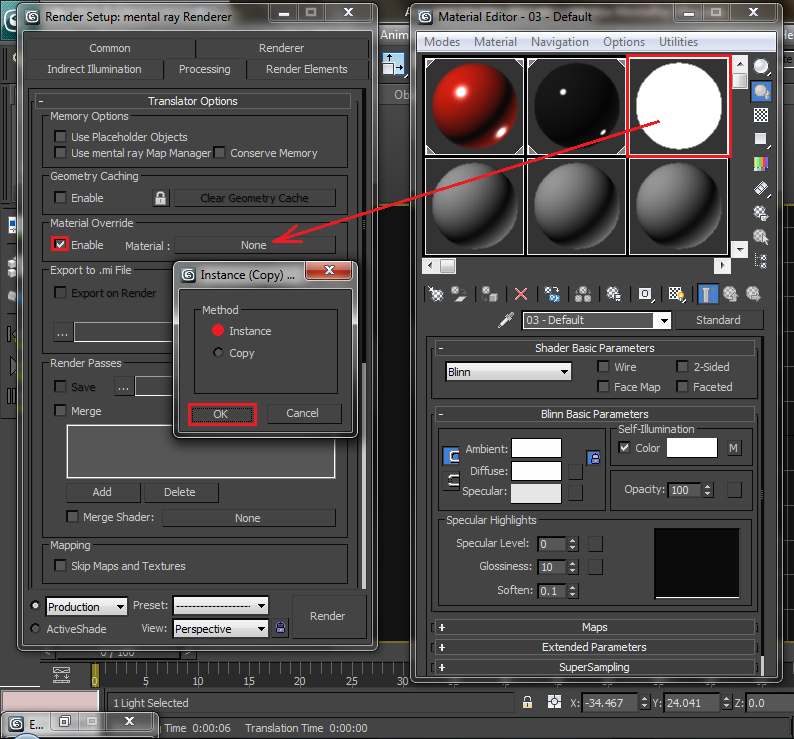Click Assign Material to Selection icon
Screen dimensions: 794x739
(489, 294)
